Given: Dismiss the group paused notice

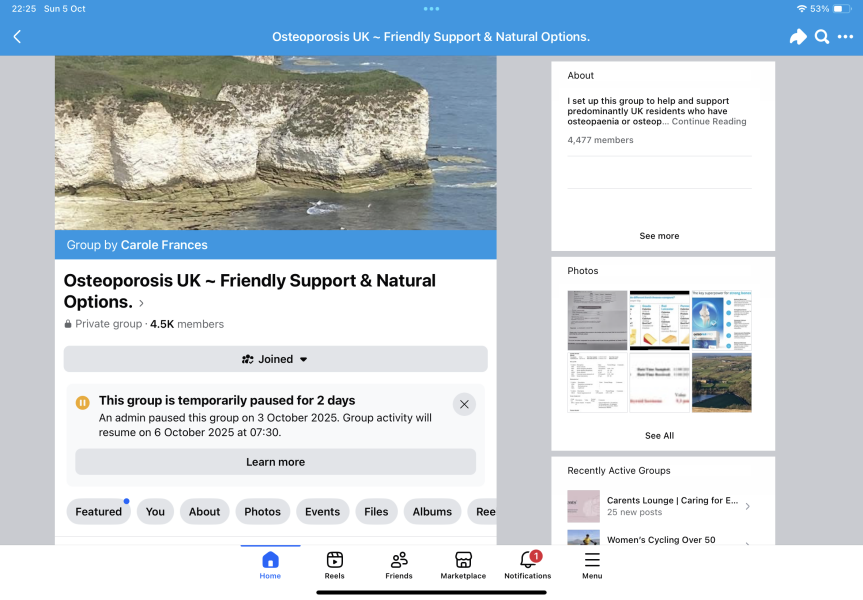Looking at the screenshot, I should 464,404.
